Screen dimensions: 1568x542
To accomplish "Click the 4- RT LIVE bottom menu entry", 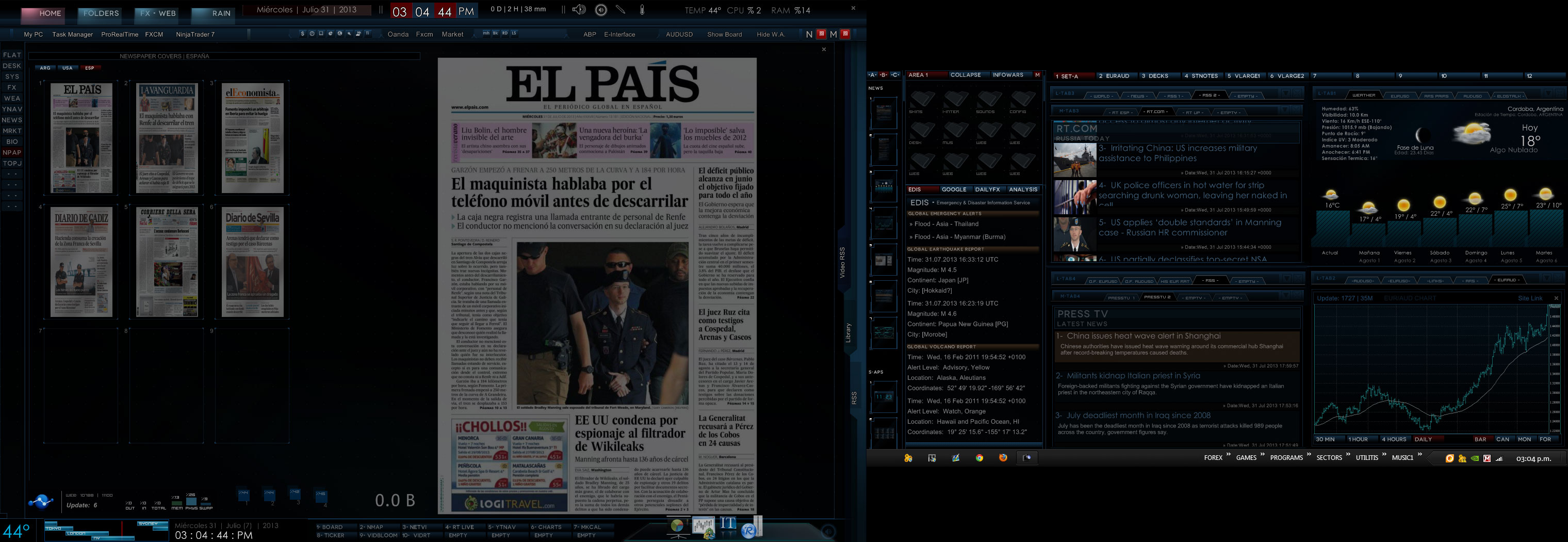I will [459, 528].
